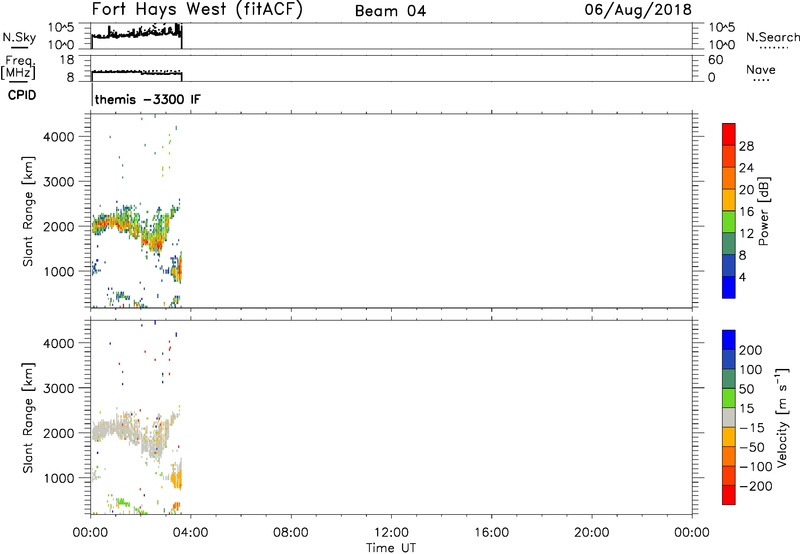Click the 'Freq. [MHz]' label
Image resolution: width=800 pixels, height=554 pixels.
click(x=18, y=68)
